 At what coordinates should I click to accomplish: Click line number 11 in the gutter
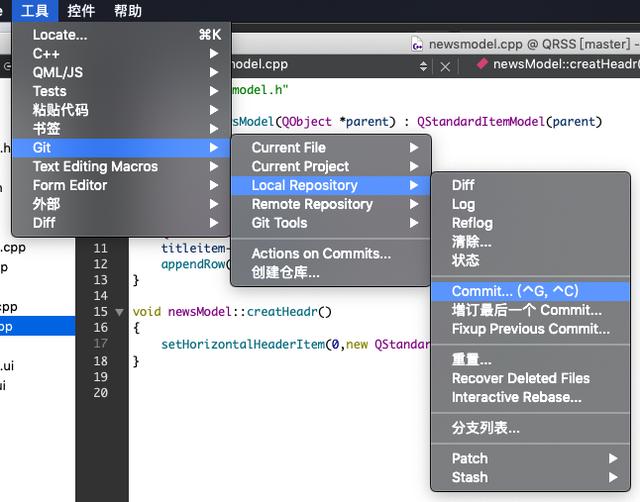click(100, 248)
